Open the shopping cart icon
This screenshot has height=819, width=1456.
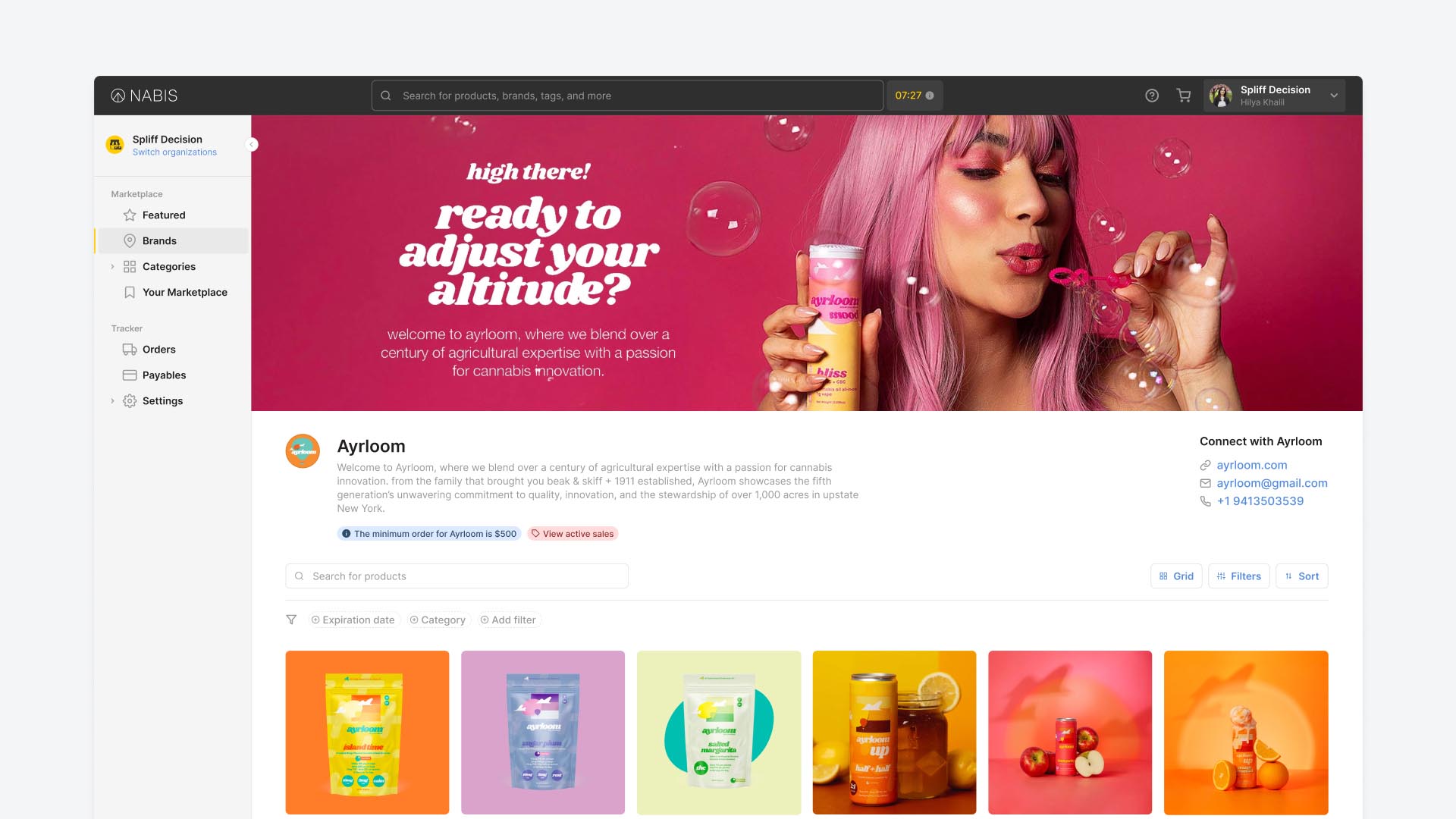[1183, 96]
